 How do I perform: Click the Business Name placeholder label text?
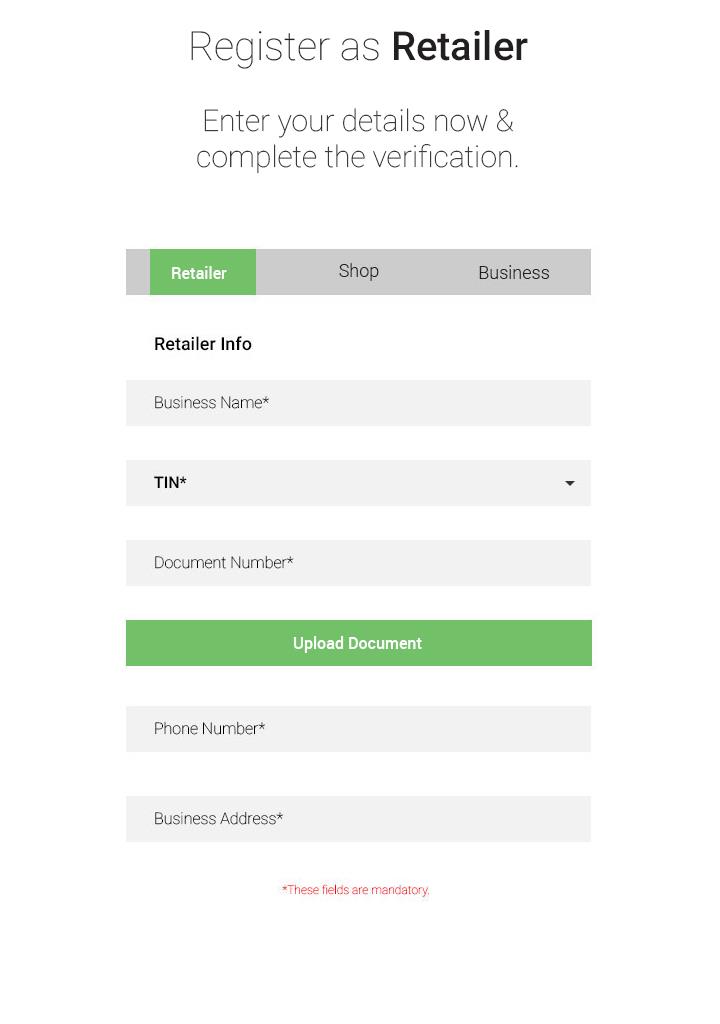point(211,403)
